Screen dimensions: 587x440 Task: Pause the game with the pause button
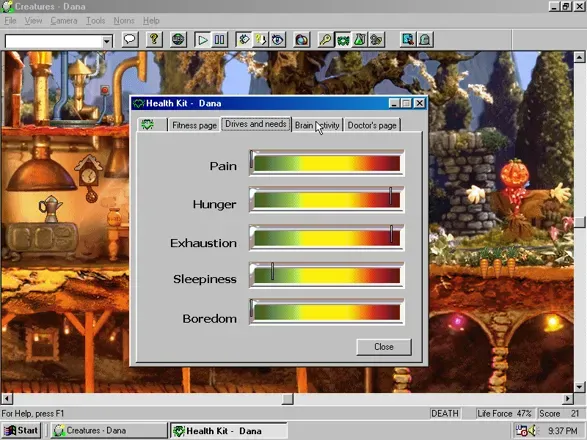click(x=219, y=40)
